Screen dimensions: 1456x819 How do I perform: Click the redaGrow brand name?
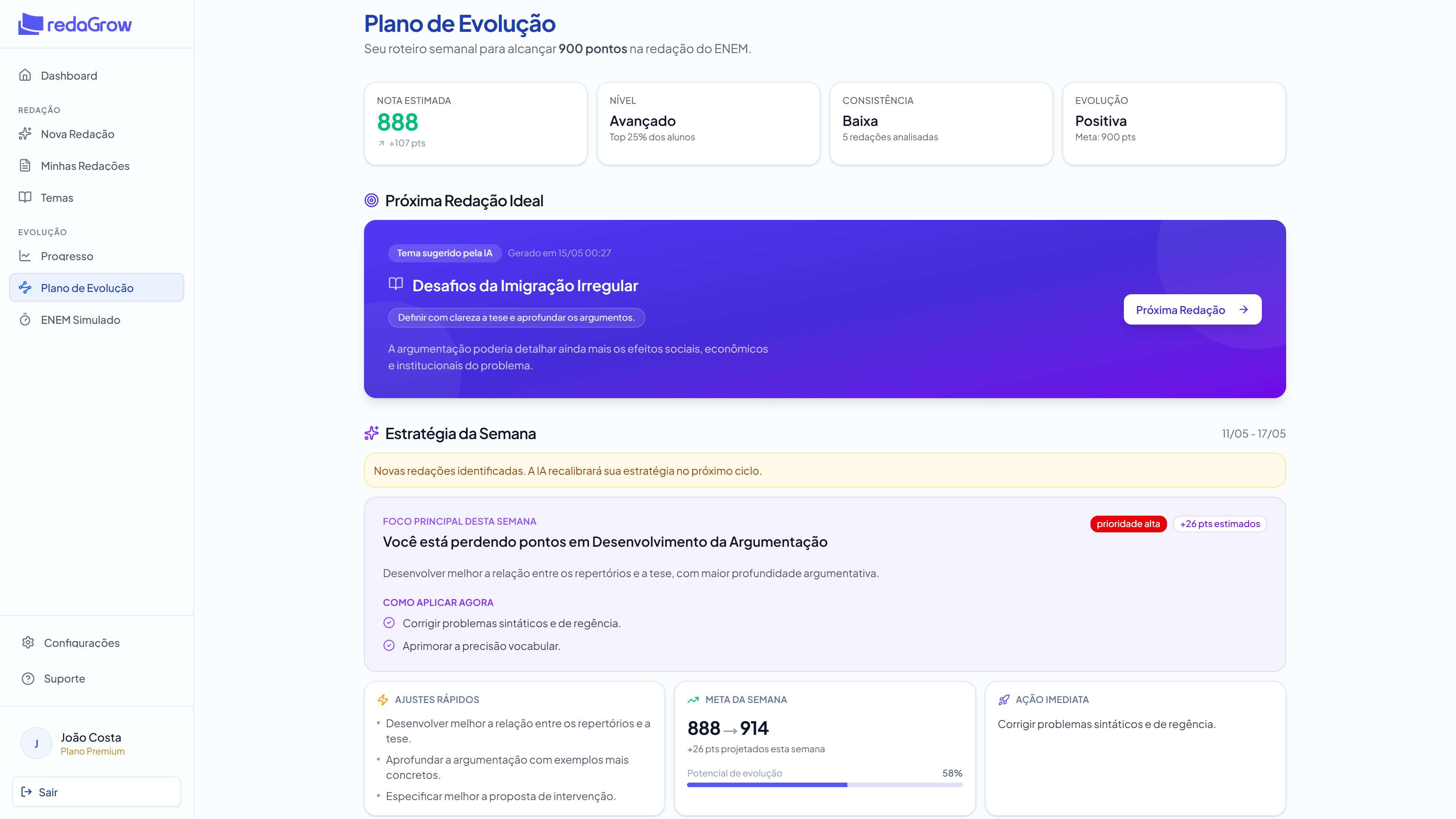(x=89, y=25)
